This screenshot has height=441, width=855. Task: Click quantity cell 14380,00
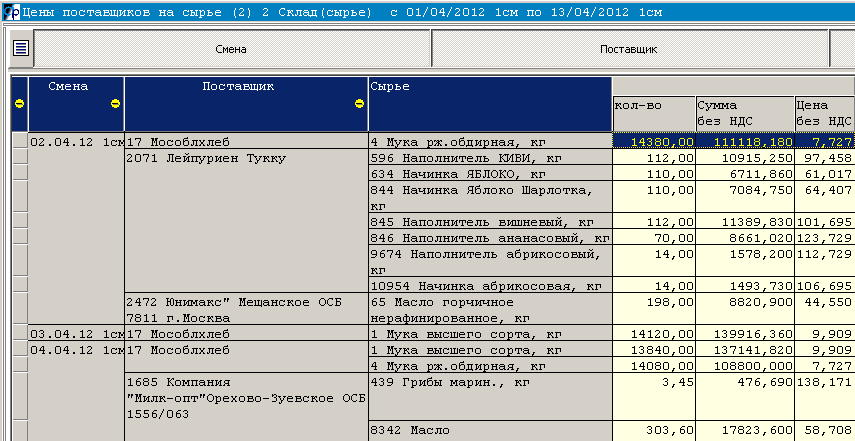point(654,142)
